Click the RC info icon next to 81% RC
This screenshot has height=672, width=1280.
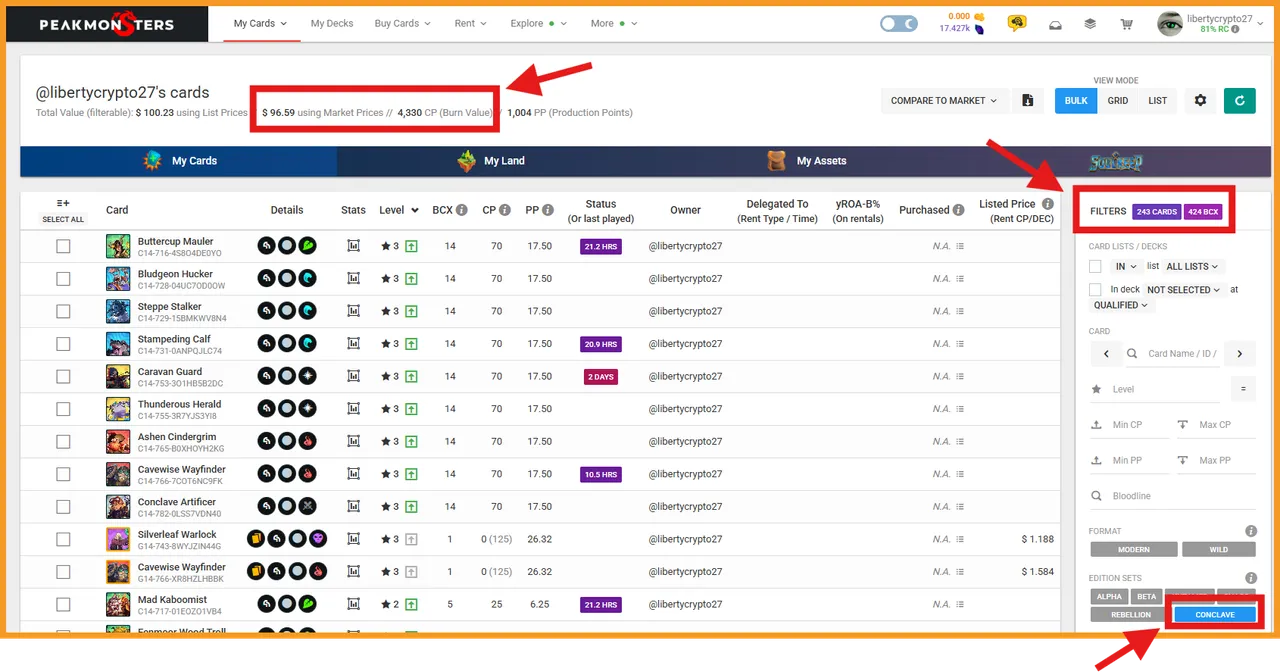1235,30
